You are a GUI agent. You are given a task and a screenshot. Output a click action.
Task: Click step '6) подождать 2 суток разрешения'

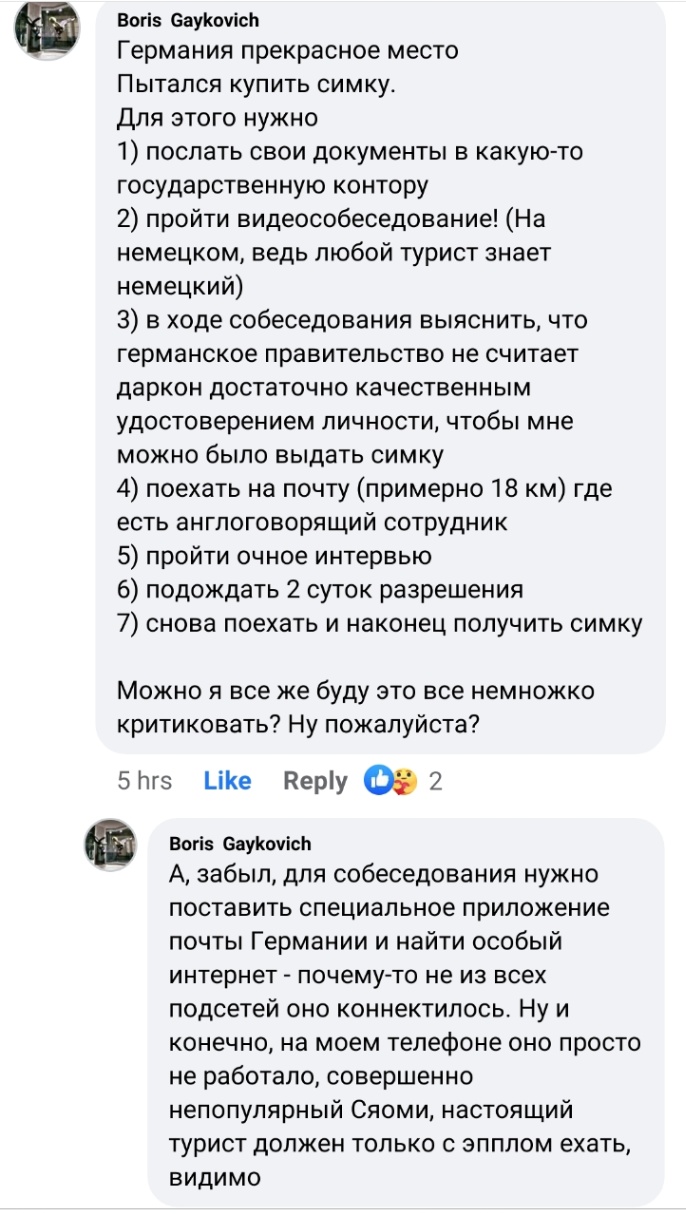point(320,590)
